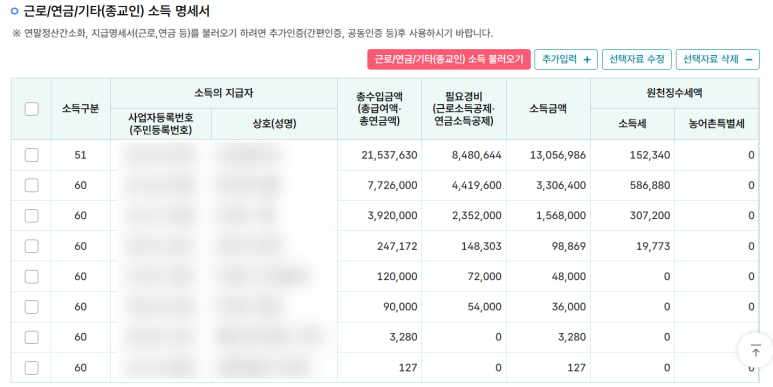The width and height of the screenshot is (773, 387).
Task: Click the 21,537,630 total income cell
Action: pos(380,155)
